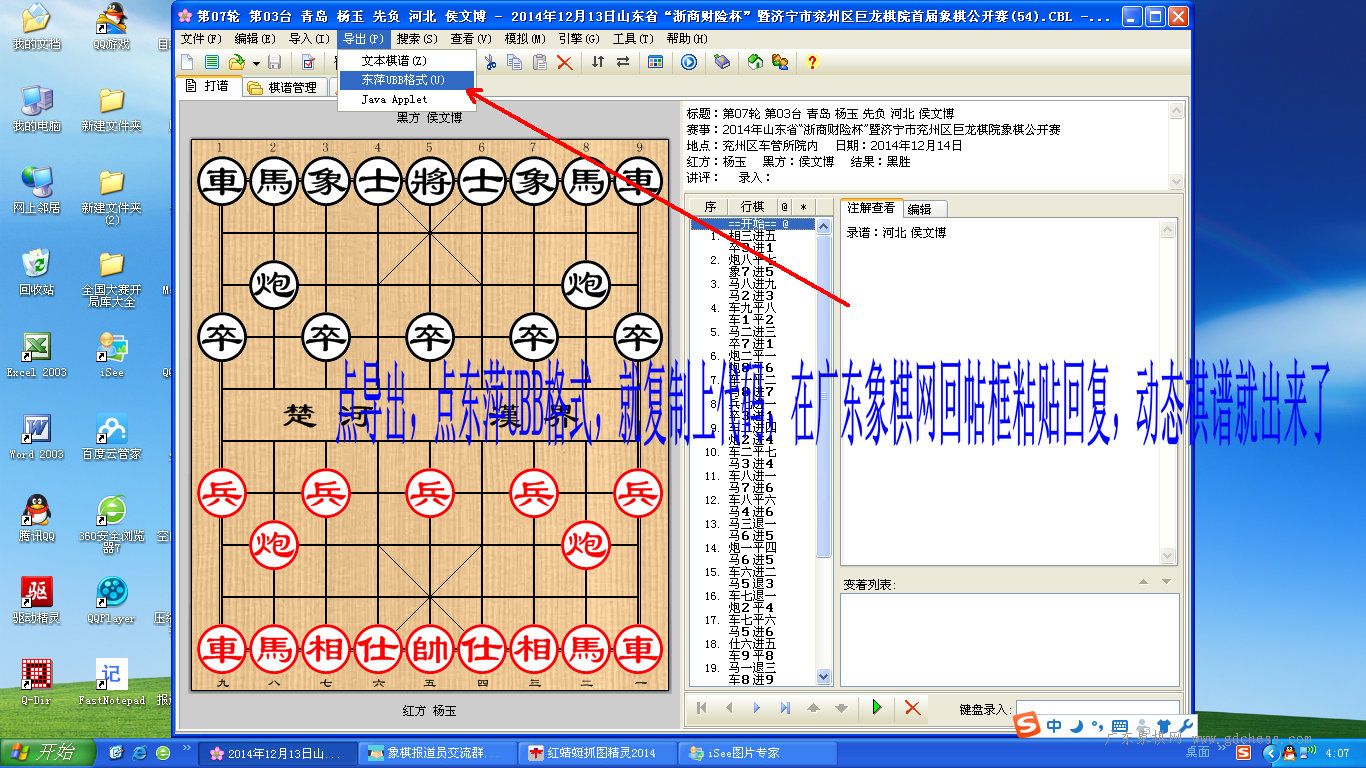The image size is (1366, 768).
Task: Click the red X stop button
Action: (912, 708)
